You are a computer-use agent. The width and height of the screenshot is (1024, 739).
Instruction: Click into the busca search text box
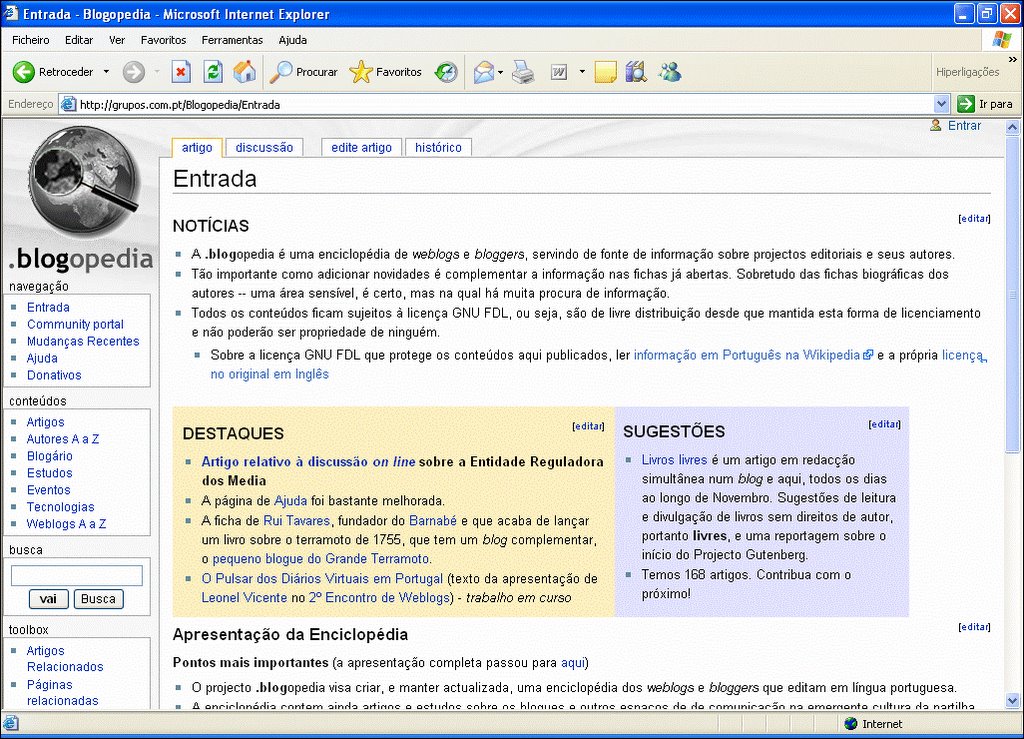[77, 576]
